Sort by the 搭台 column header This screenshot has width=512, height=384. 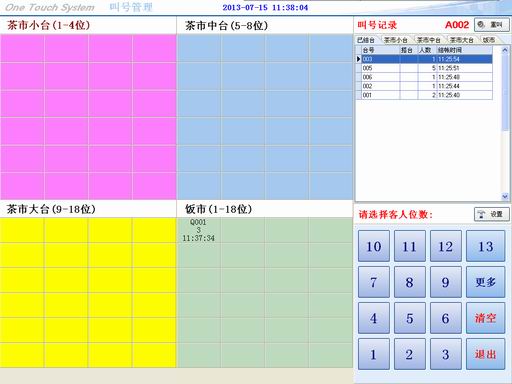tap(408, 50)
